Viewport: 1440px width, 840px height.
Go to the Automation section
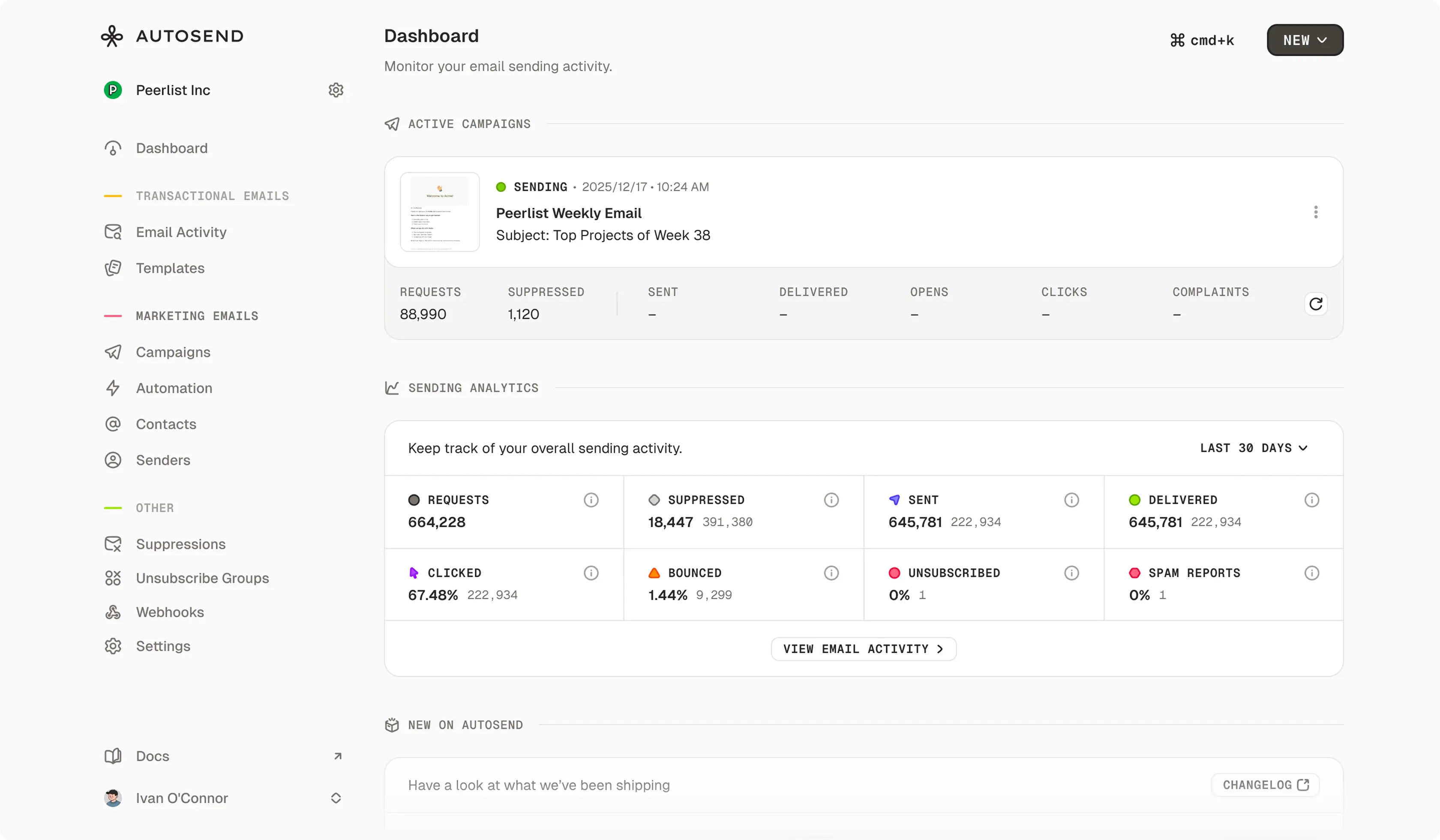tap(174, 388)
